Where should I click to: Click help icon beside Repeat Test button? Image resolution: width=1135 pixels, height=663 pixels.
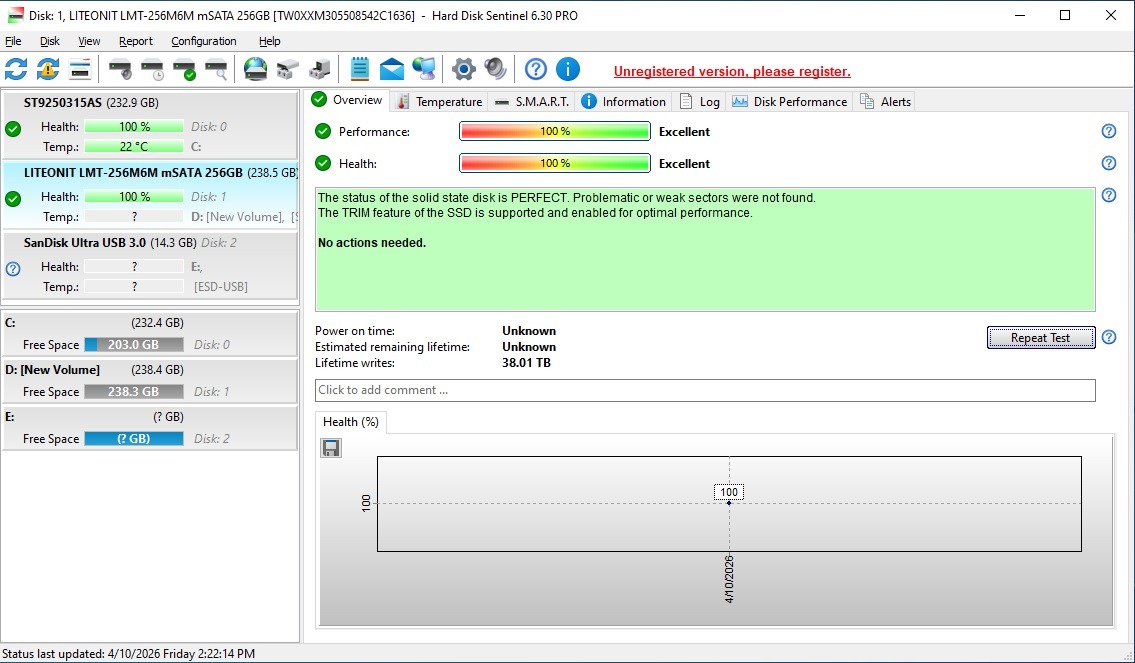coord(1108,337)
